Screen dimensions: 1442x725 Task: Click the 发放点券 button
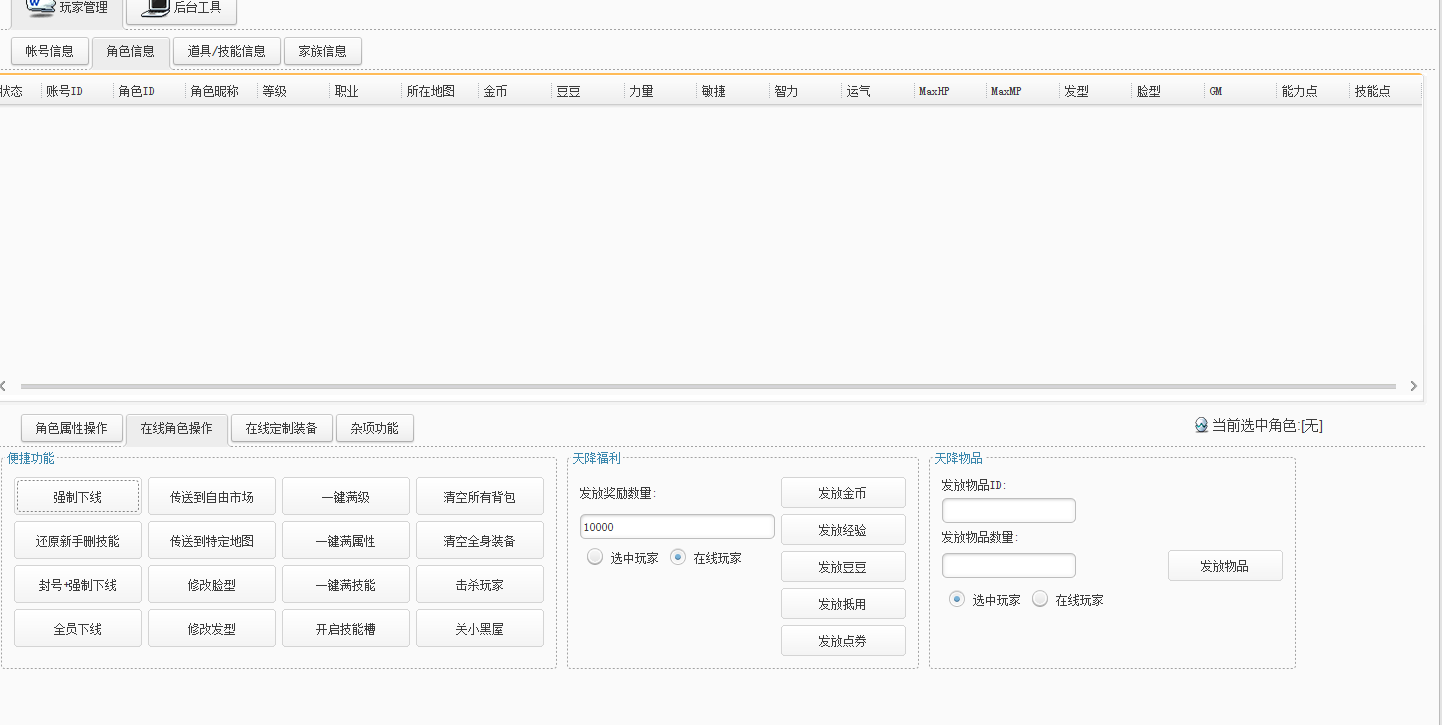[x=843, y=641]
